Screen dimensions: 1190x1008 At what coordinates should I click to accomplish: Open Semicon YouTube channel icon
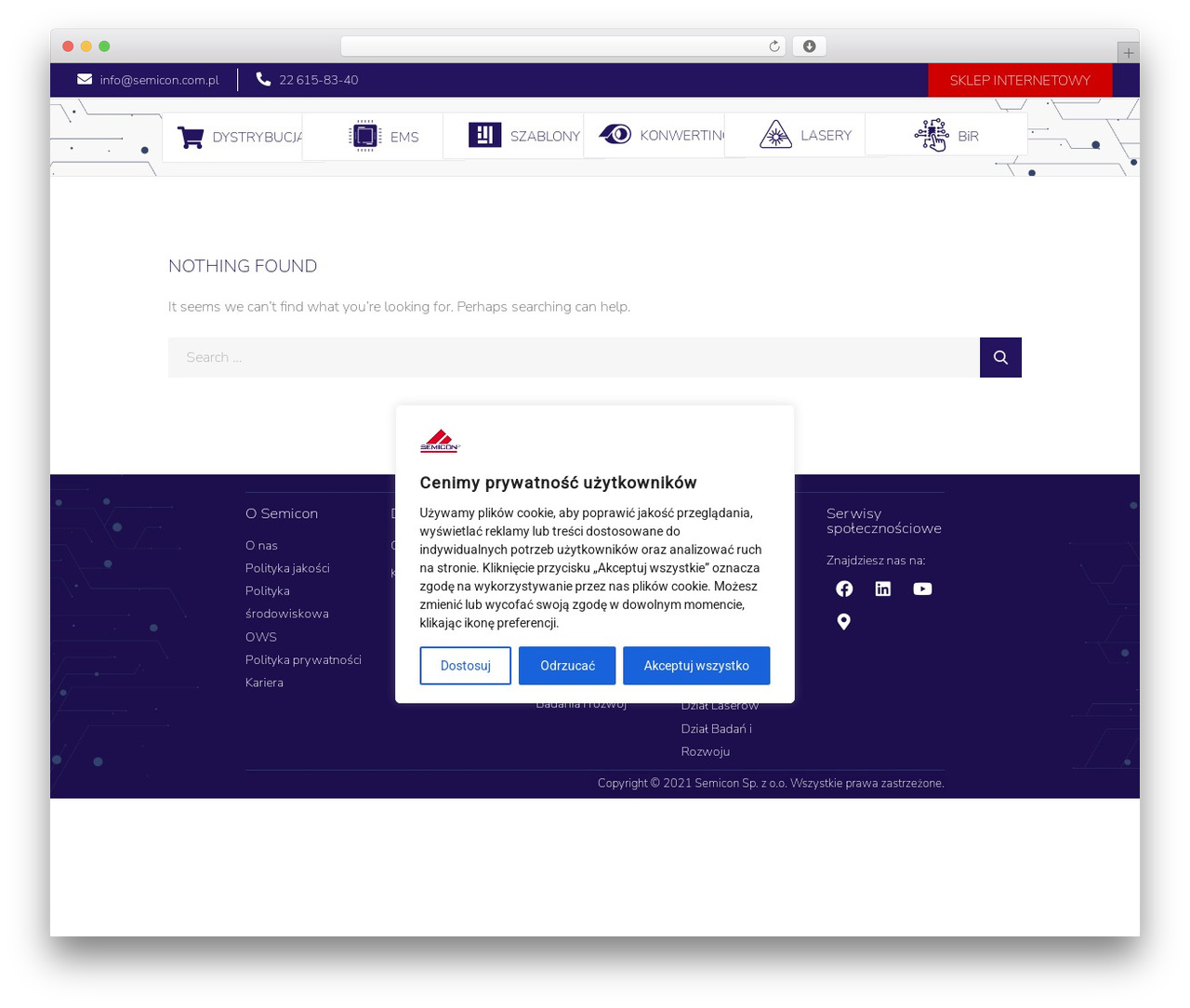[x=922, y=589]
